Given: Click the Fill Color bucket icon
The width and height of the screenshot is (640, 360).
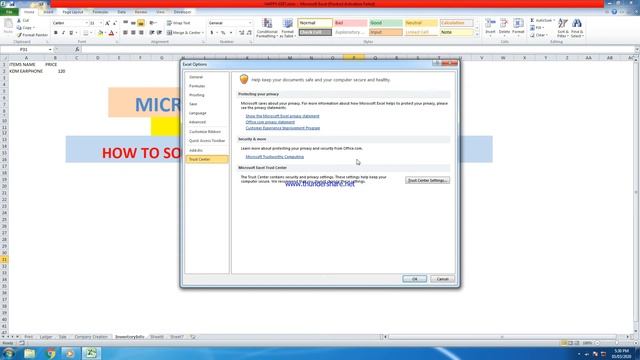Looking at the screenshot, I should (100, 33).
